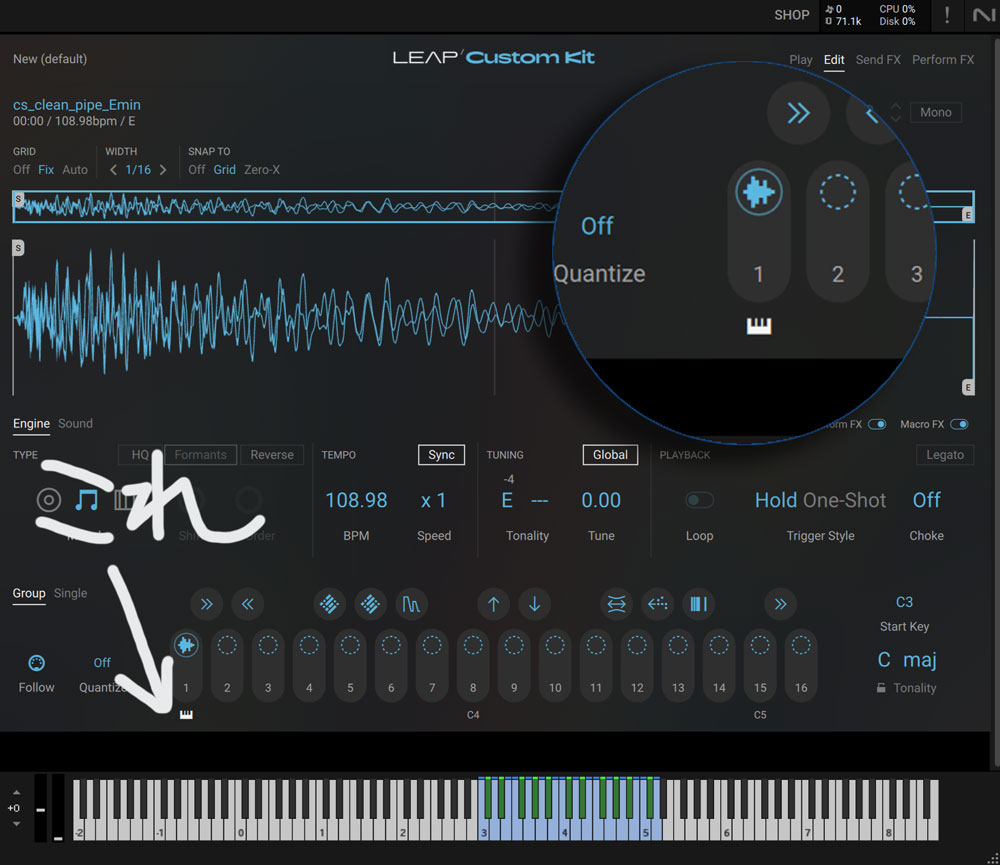Open the SHOP link
This screenshot has width=1000, height=865.
click(791, 15)
